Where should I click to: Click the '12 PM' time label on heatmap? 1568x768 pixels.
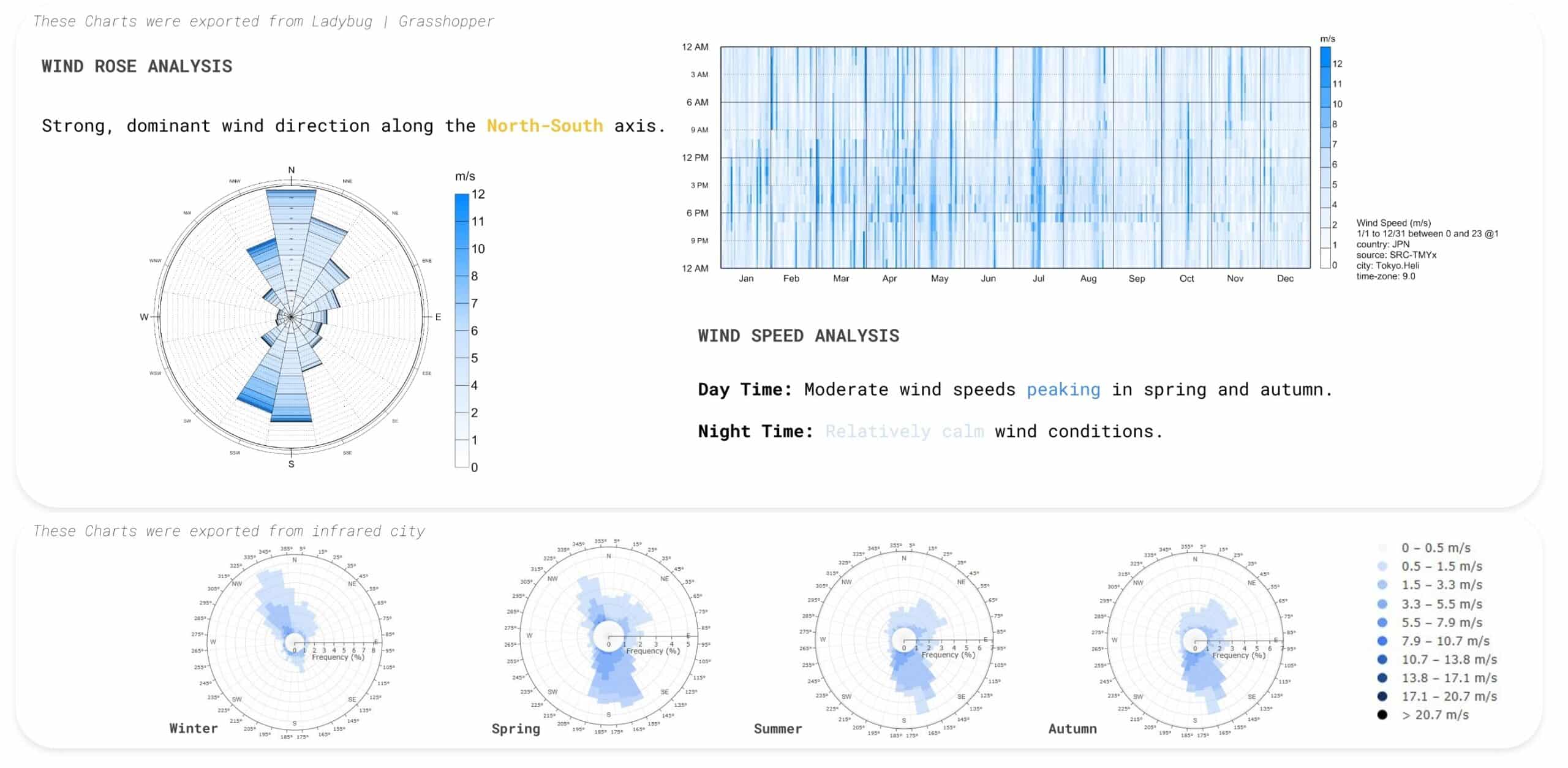(x=695, y=157)
